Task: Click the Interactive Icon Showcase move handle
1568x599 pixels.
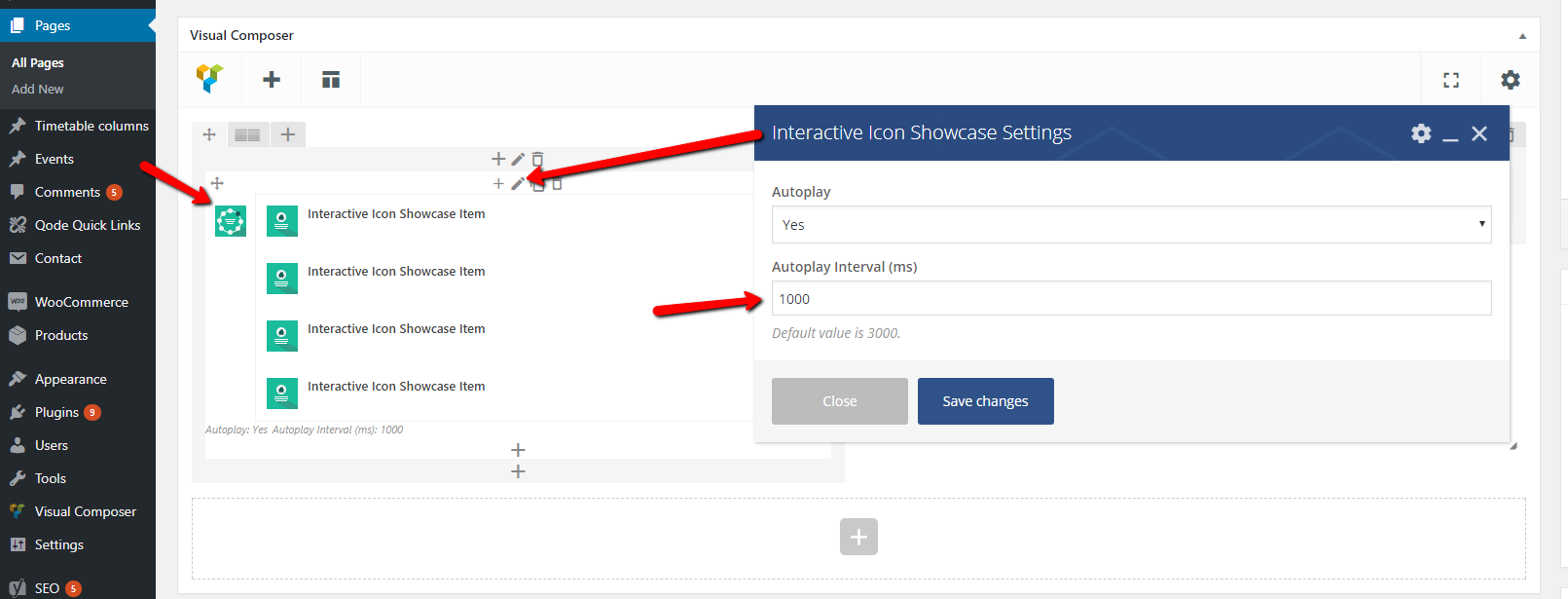Action: (x=217, y=183)
